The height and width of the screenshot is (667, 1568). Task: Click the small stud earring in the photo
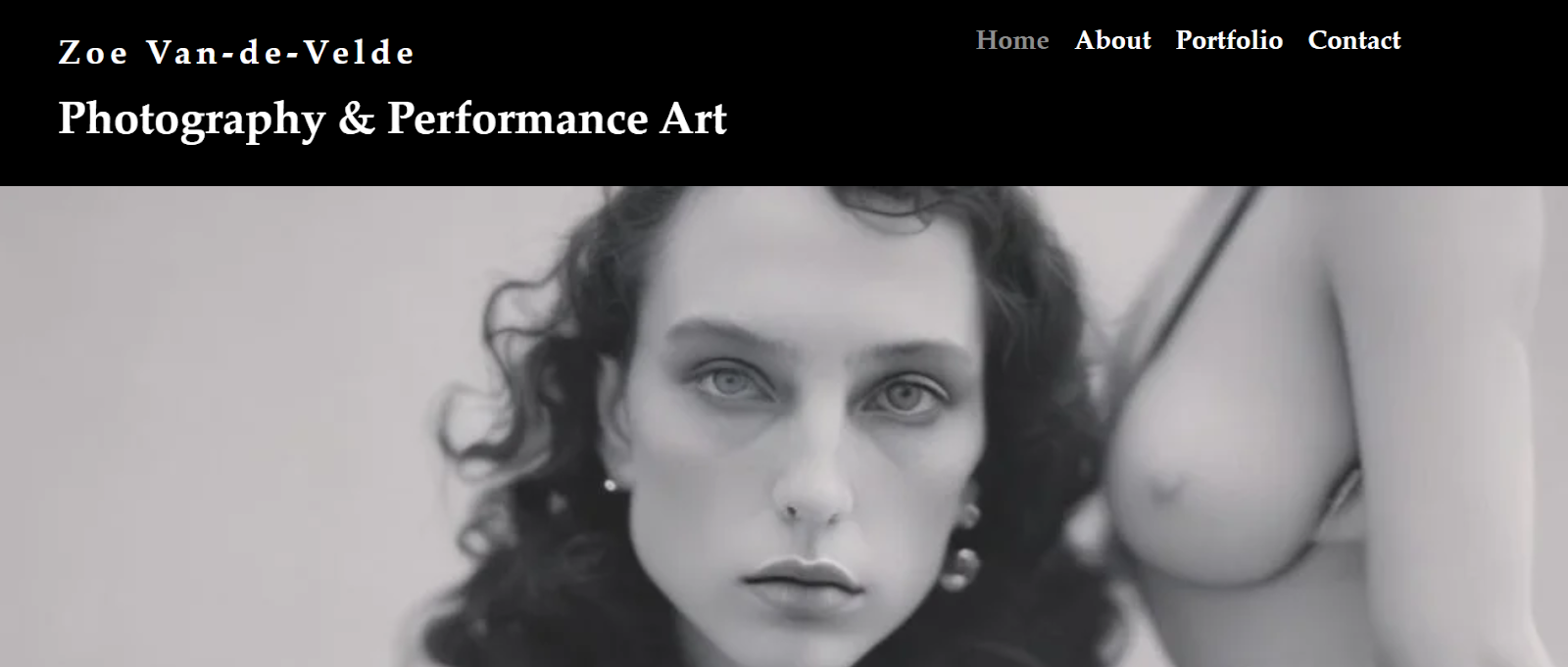611,484
